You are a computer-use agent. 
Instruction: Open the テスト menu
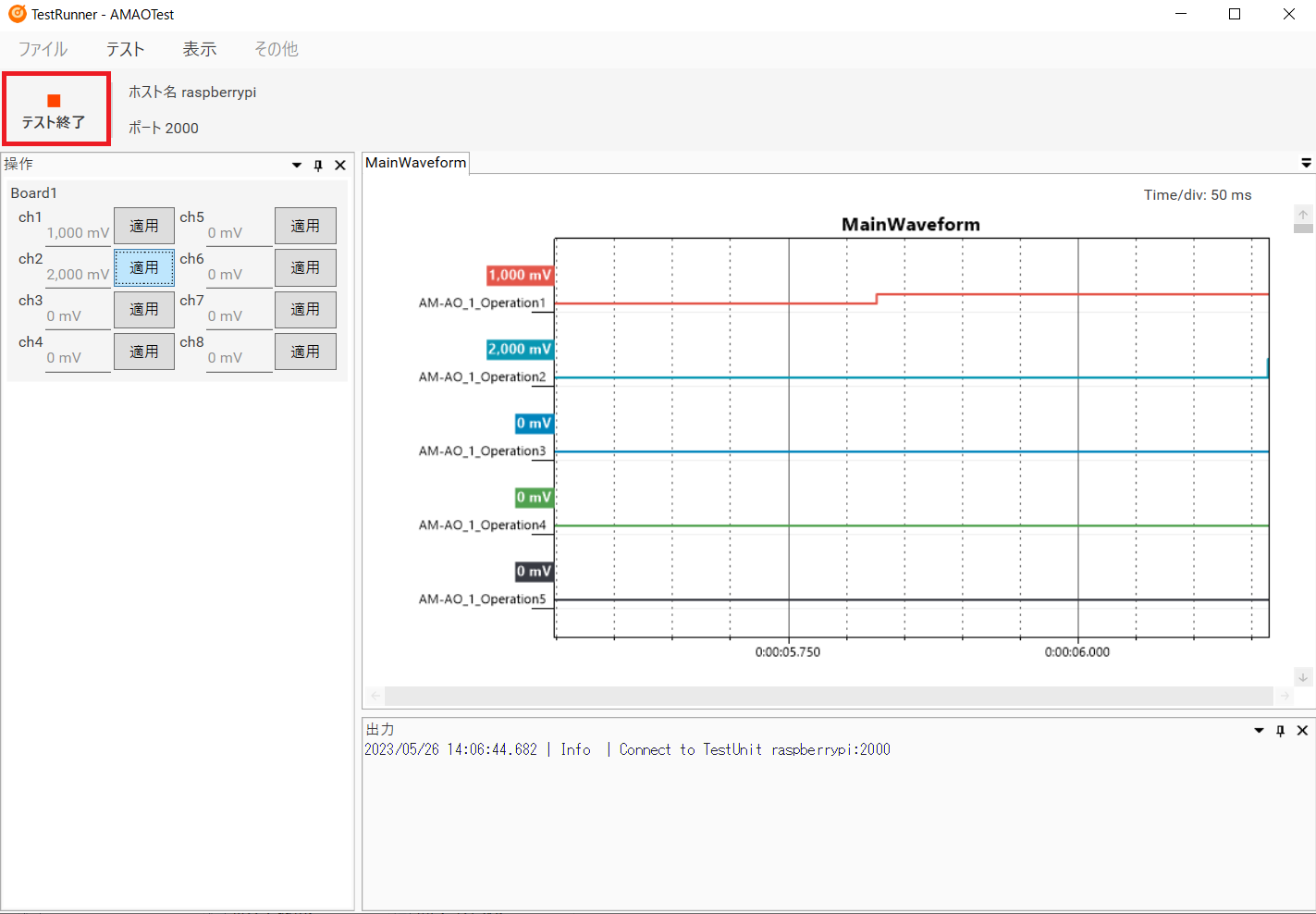tap(125, 49)
